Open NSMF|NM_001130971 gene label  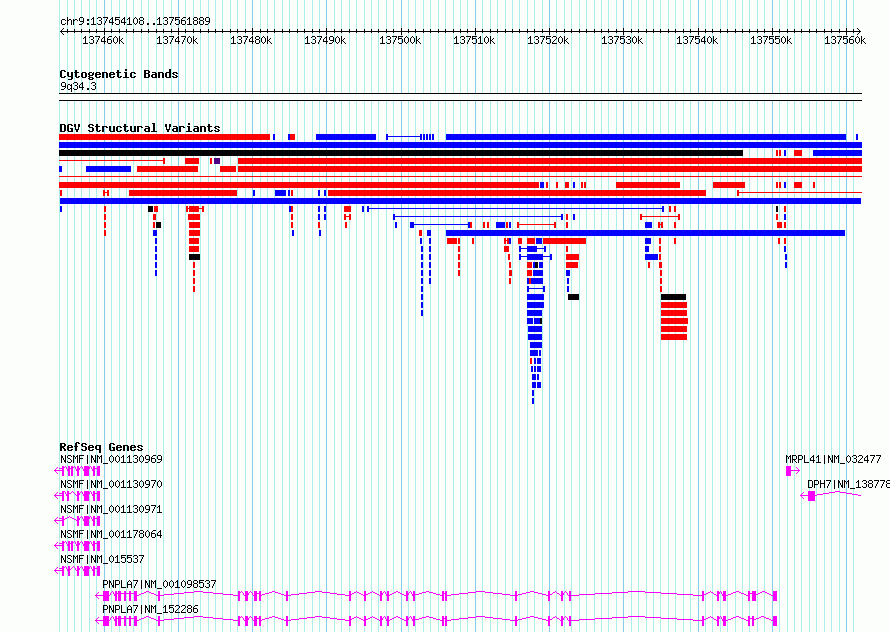111,509
